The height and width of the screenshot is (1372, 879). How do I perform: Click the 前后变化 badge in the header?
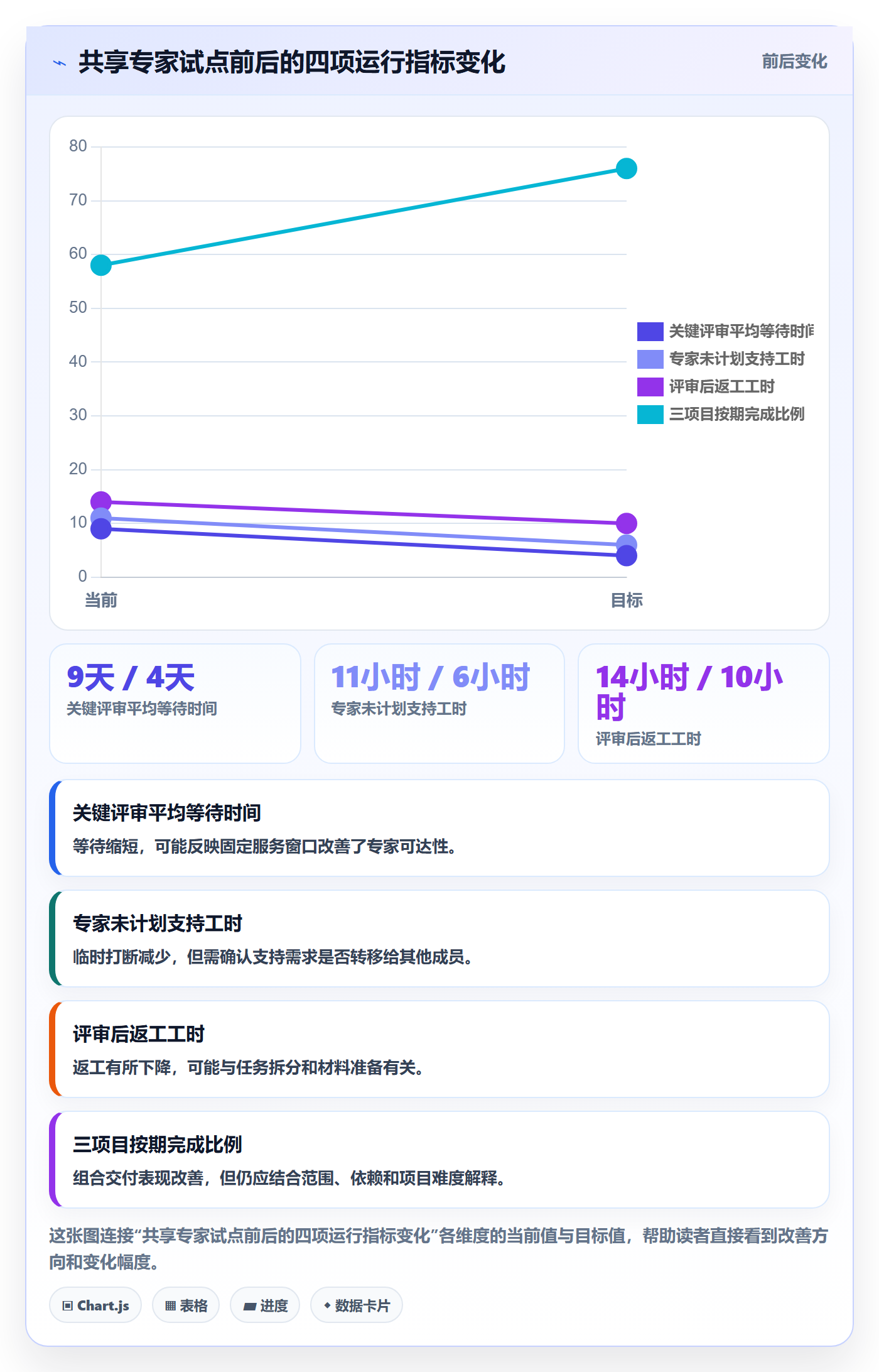(x=794, y=62)
